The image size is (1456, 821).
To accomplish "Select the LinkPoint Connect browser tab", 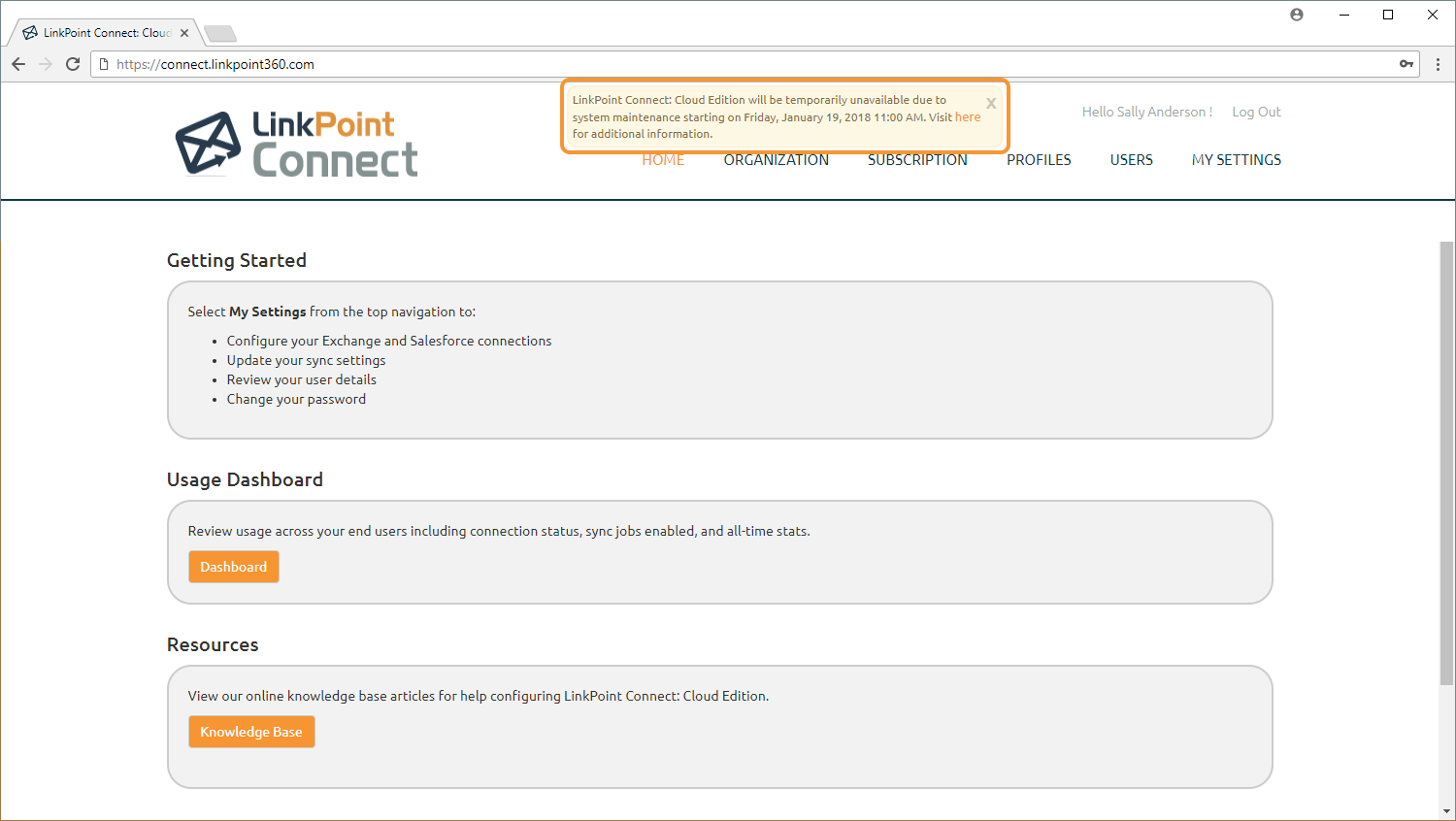I will pyautogui.click(x=105, y=33).
